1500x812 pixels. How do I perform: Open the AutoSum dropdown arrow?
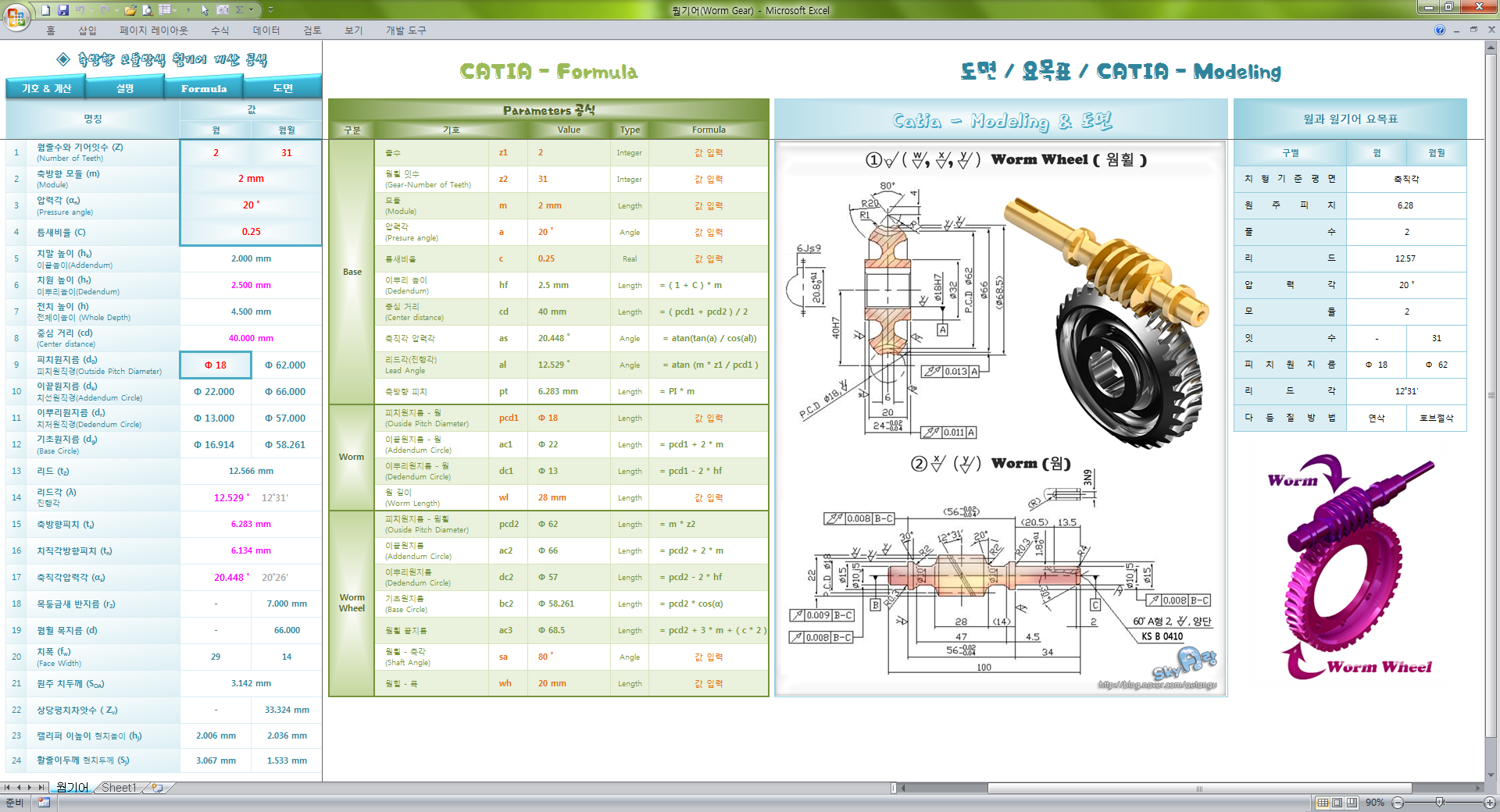point(251,11)
